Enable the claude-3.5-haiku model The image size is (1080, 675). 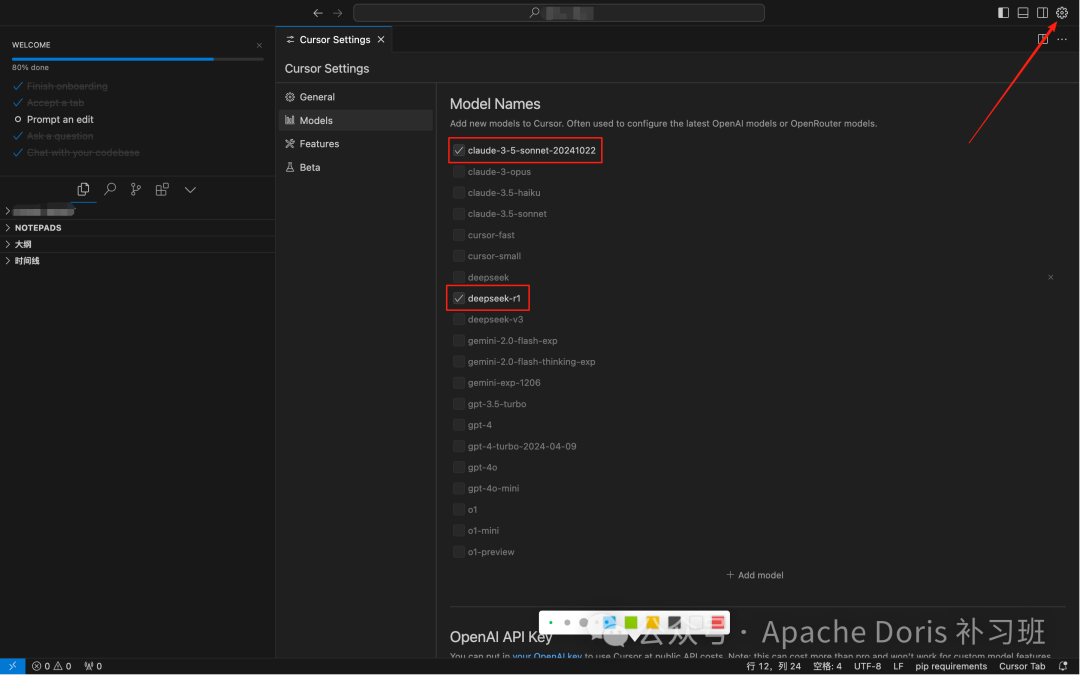click(459, 193)
